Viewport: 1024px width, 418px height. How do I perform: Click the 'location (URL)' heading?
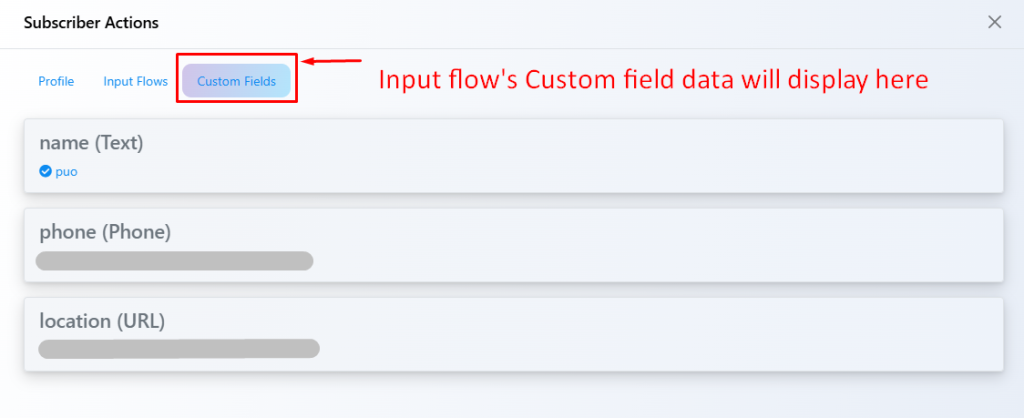coord(102,321)
